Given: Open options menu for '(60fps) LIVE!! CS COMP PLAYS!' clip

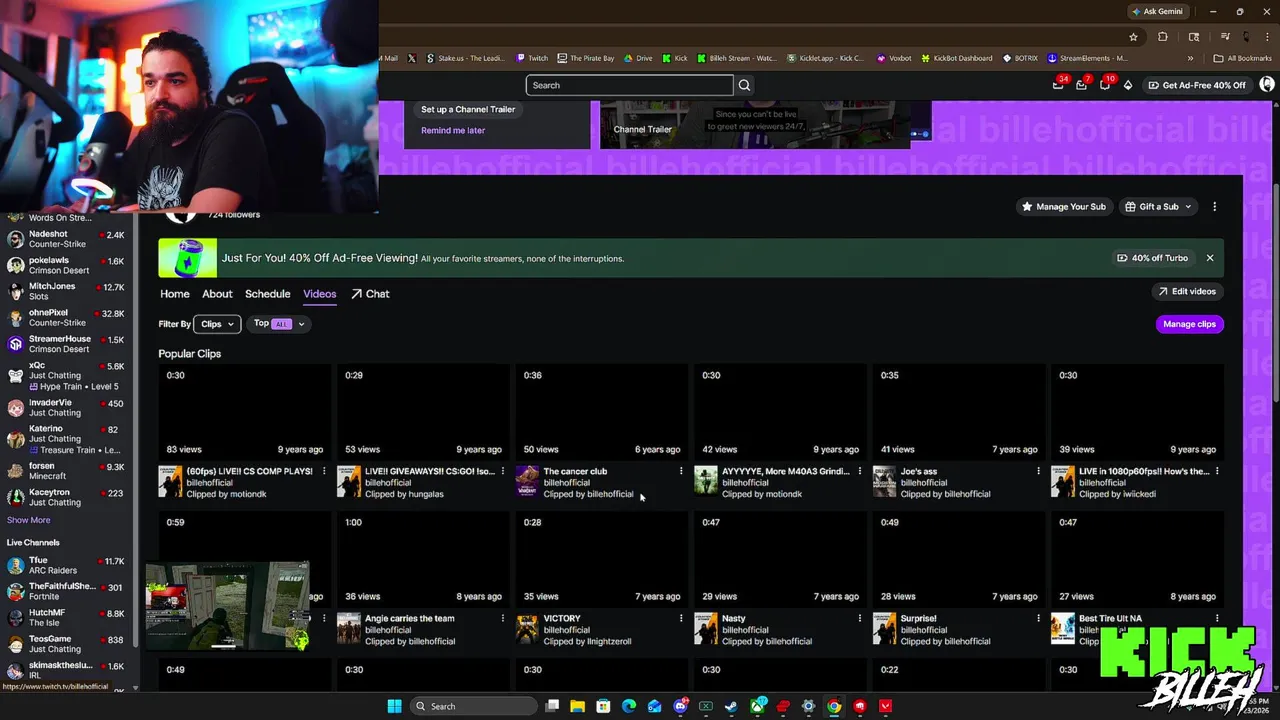Looking at the screenshot, I should coord(324,471).
